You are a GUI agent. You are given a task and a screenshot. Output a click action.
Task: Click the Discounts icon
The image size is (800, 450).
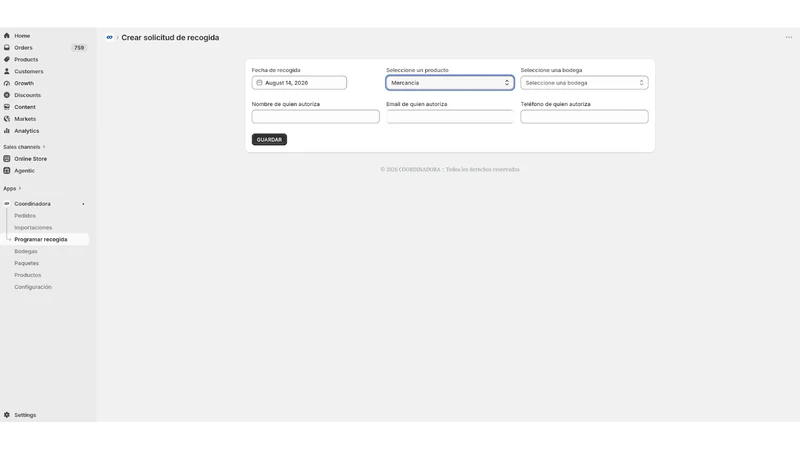pos(7,95)
